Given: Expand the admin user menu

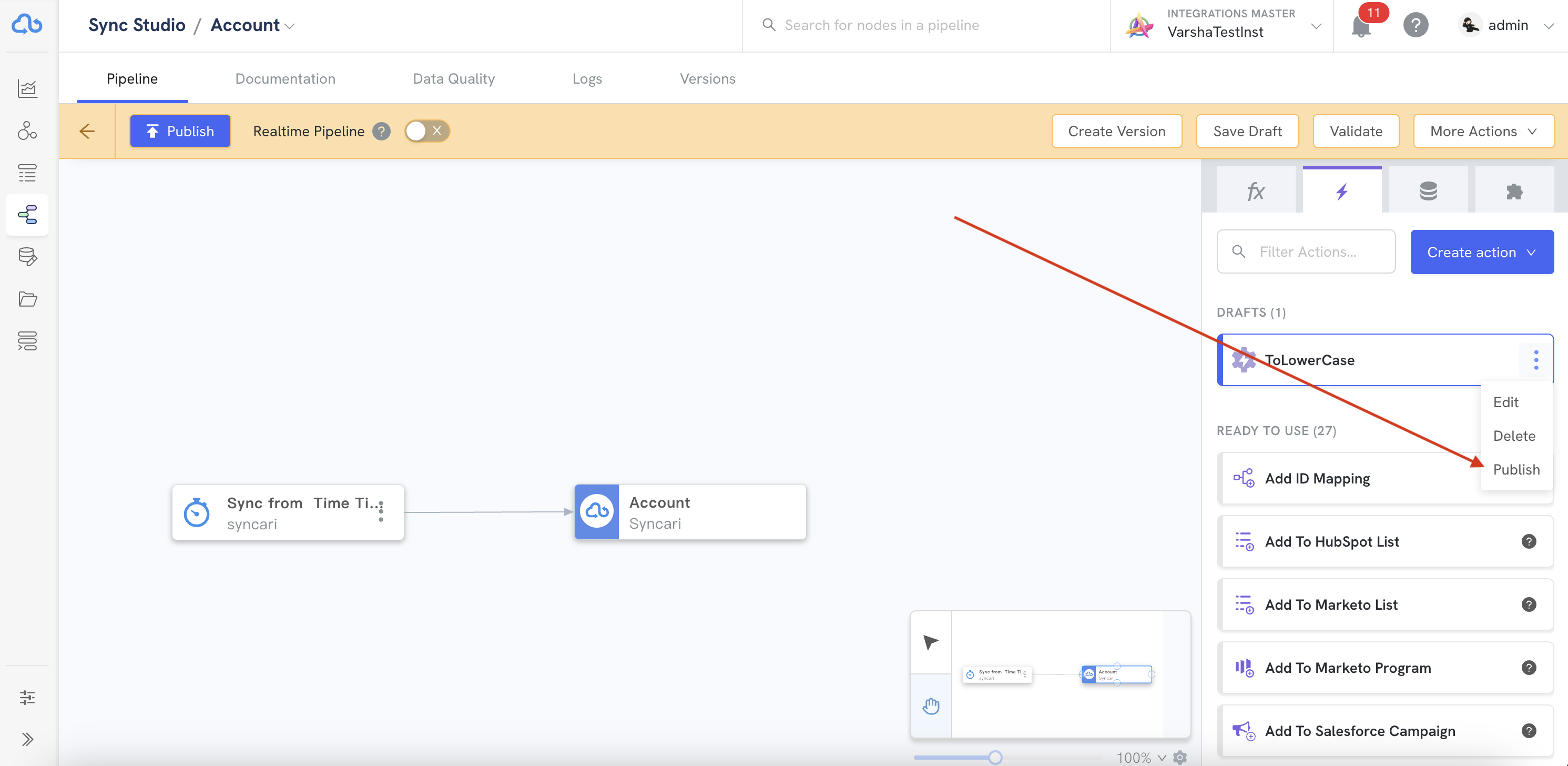Looking at the screenshot, I should point(1549,26).
